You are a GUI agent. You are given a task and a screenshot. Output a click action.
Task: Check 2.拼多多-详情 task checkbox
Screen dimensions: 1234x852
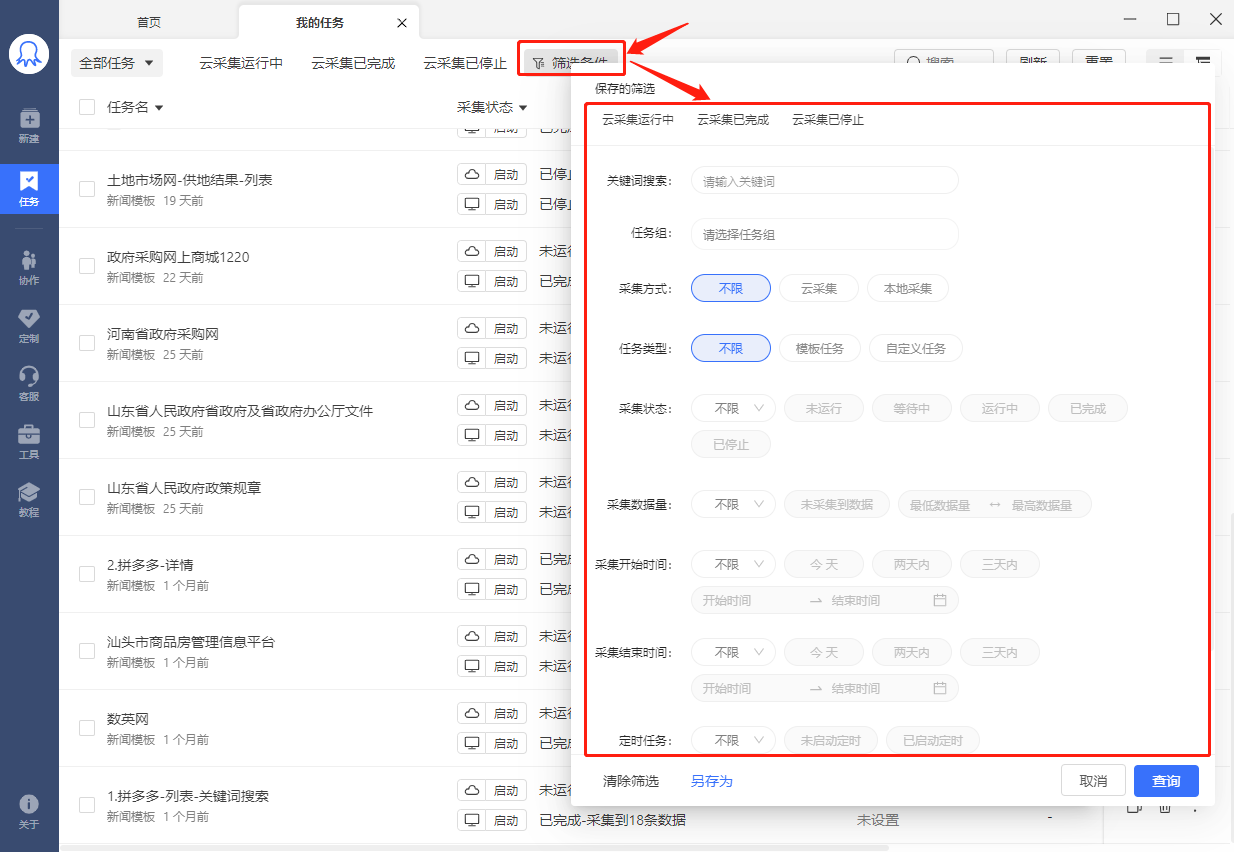[x=87, y=573]
